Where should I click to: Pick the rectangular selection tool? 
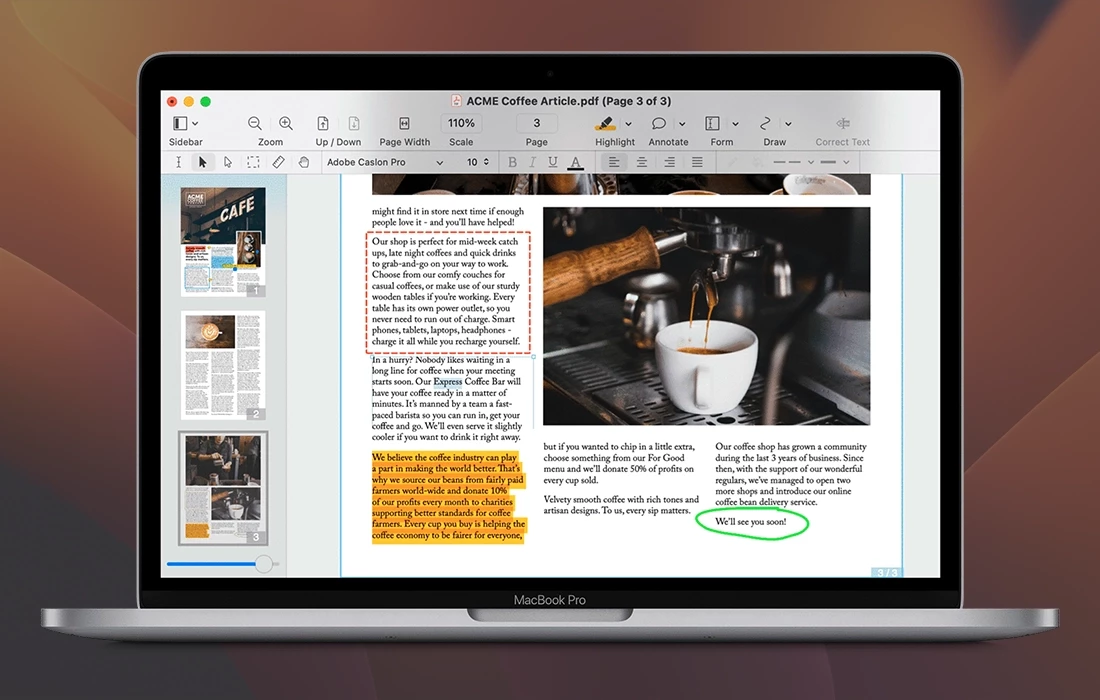tap(254, 162)
